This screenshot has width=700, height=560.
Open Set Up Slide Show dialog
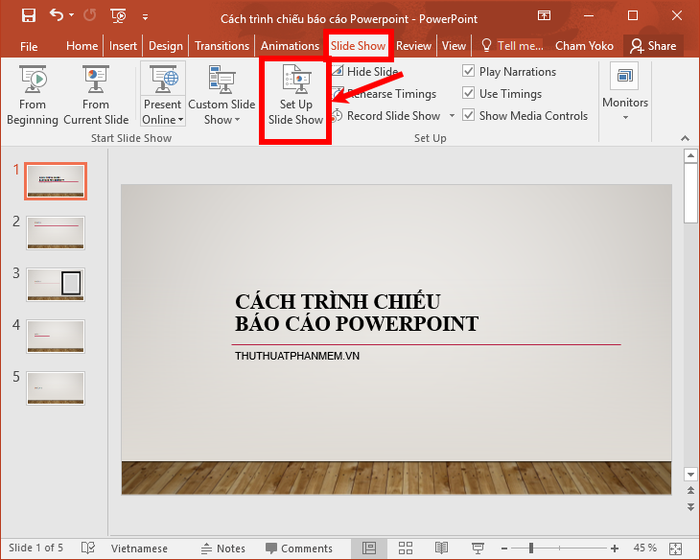296,95
